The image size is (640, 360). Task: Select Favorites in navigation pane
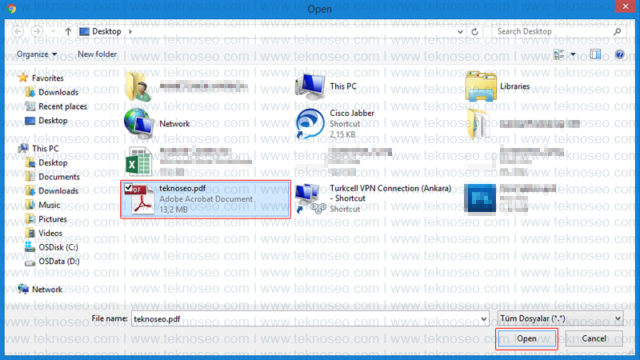(x=47, y=78)
